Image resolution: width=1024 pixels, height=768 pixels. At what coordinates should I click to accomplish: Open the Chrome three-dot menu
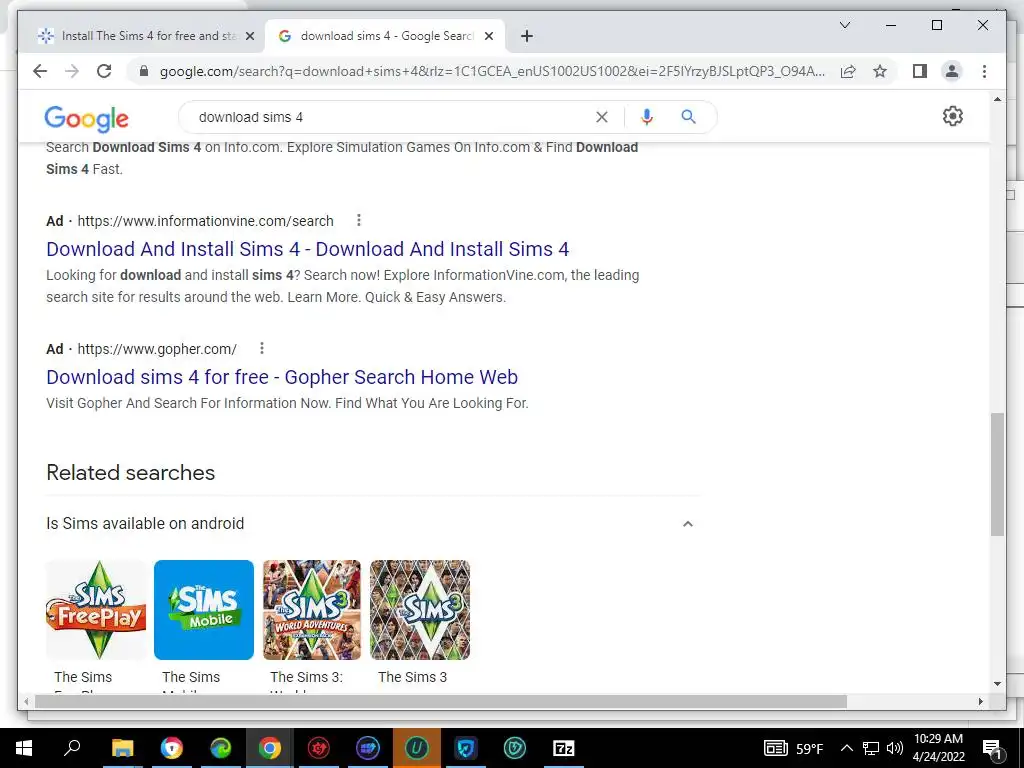click(x=984, y=71)
